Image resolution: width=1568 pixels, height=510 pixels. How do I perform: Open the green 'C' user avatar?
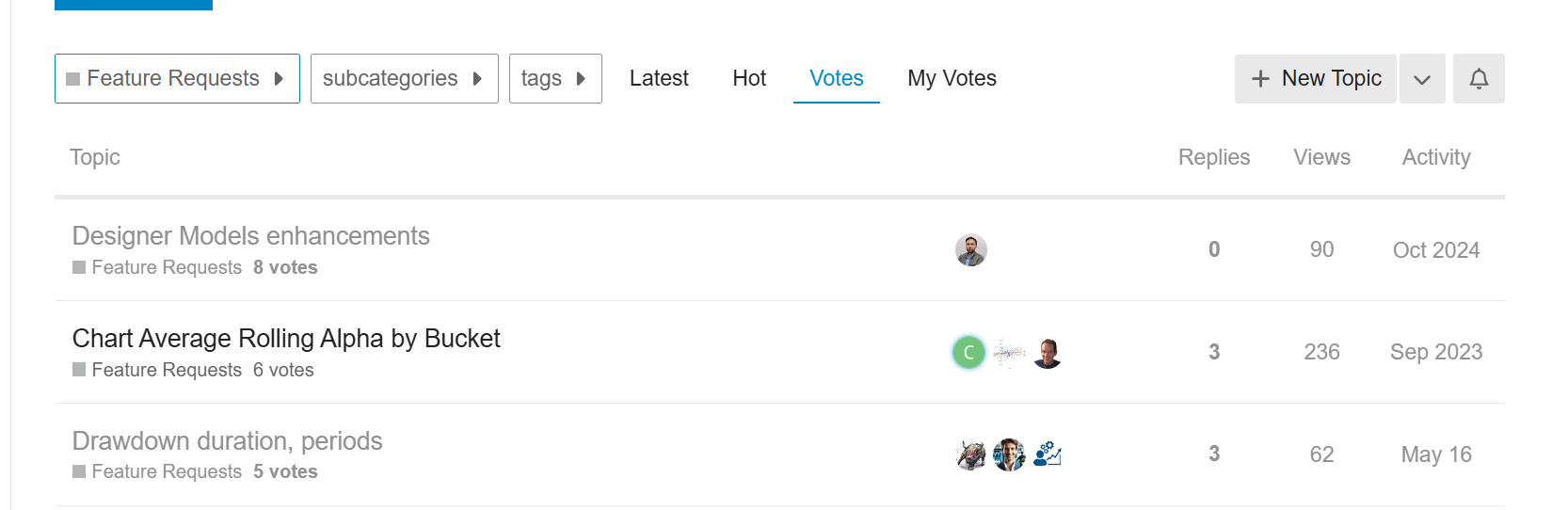pos(968,352)
